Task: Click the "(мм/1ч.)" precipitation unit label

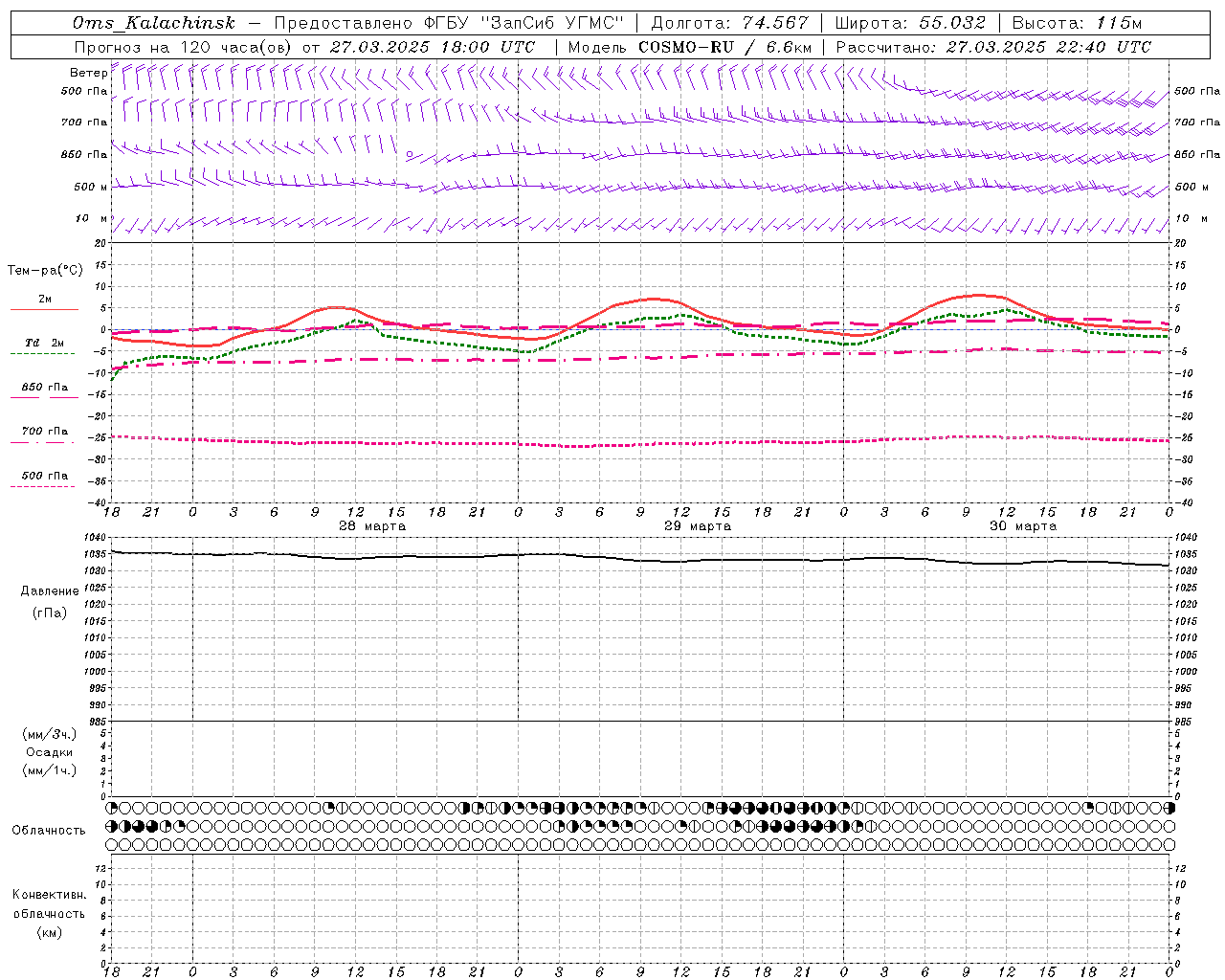Action: (50, 770)
